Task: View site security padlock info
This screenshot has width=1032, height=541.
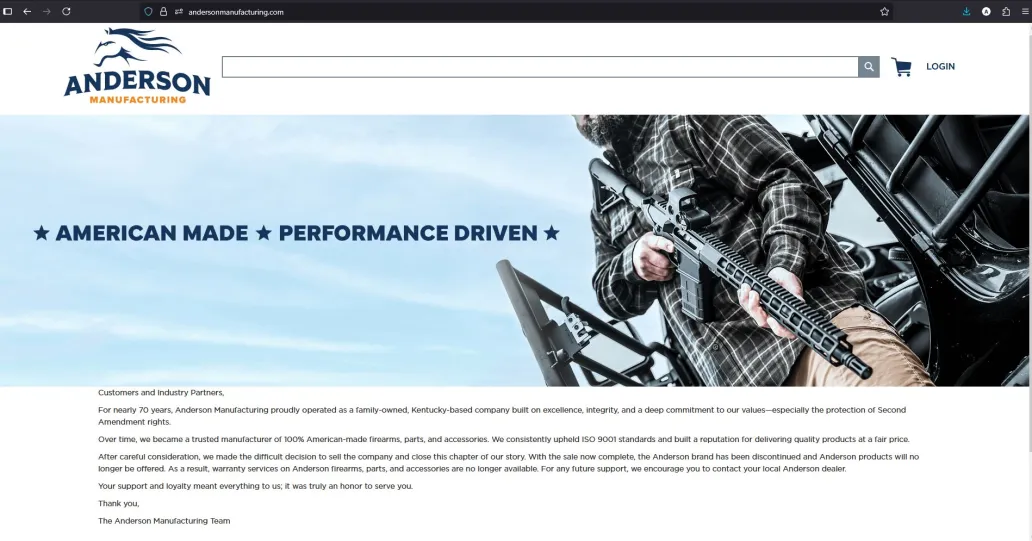Action: (x=163, y=11)
